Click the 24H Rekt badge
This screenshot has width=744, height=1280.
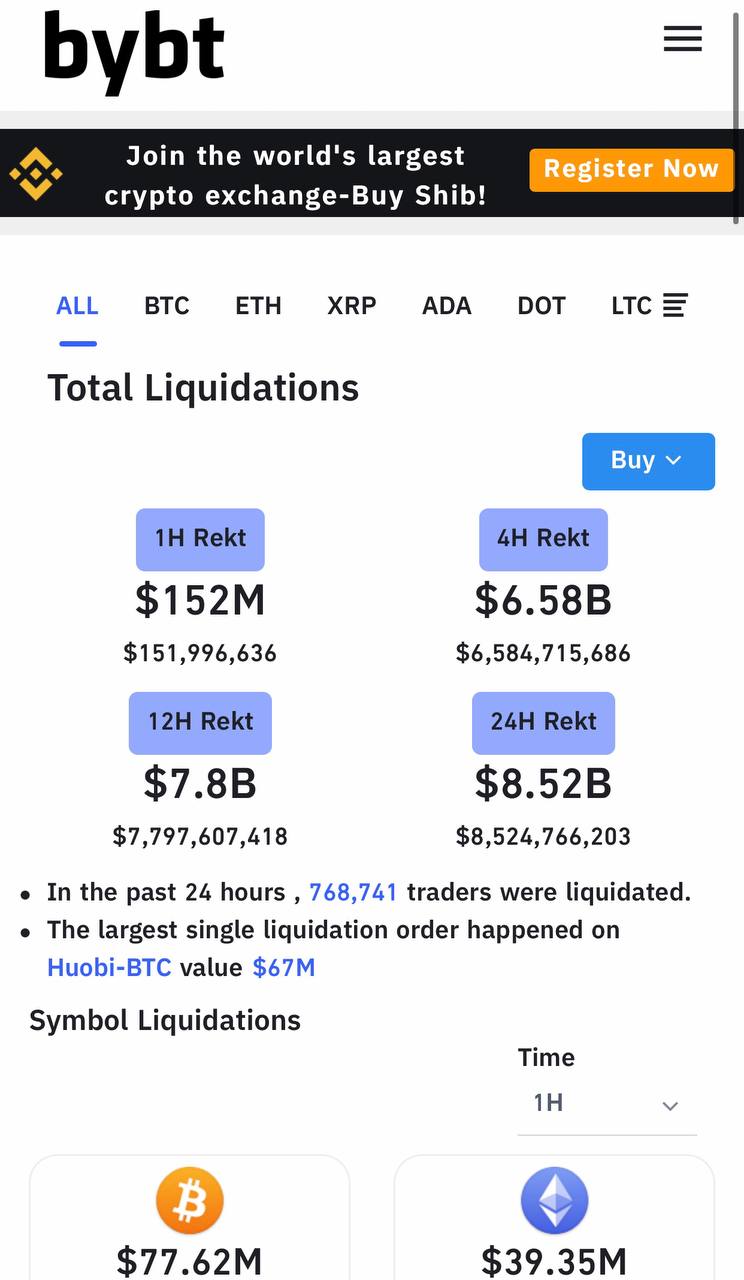[x=543, y=722]
